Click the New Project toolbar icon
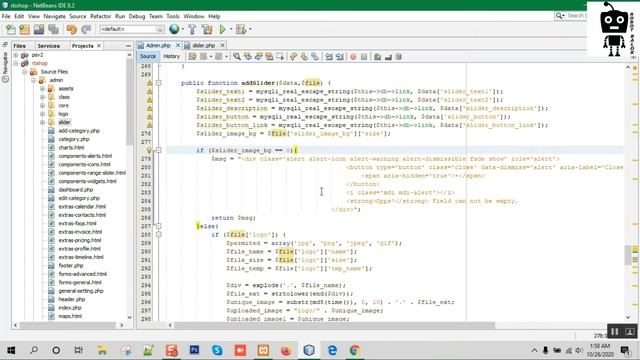This screenshot has width=640, height=360. pyautogui.click(x=24, y=29)
